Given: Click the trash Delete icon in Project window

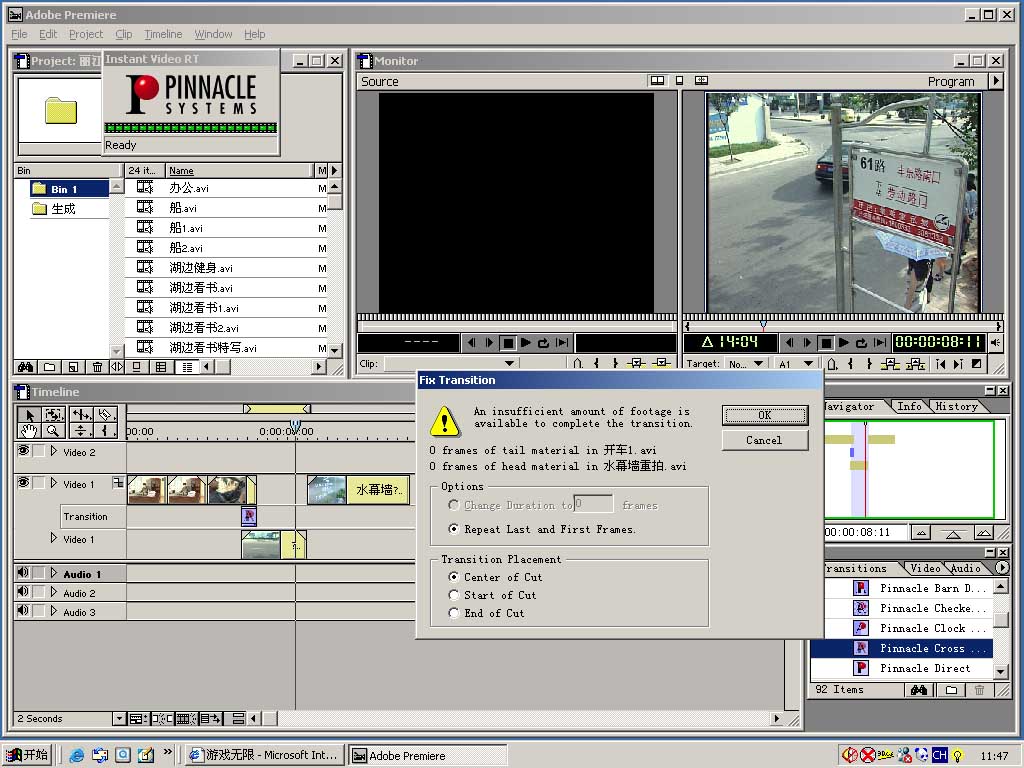Looking at the screenshot, I should pyautogui.click(x=97, y=367).
